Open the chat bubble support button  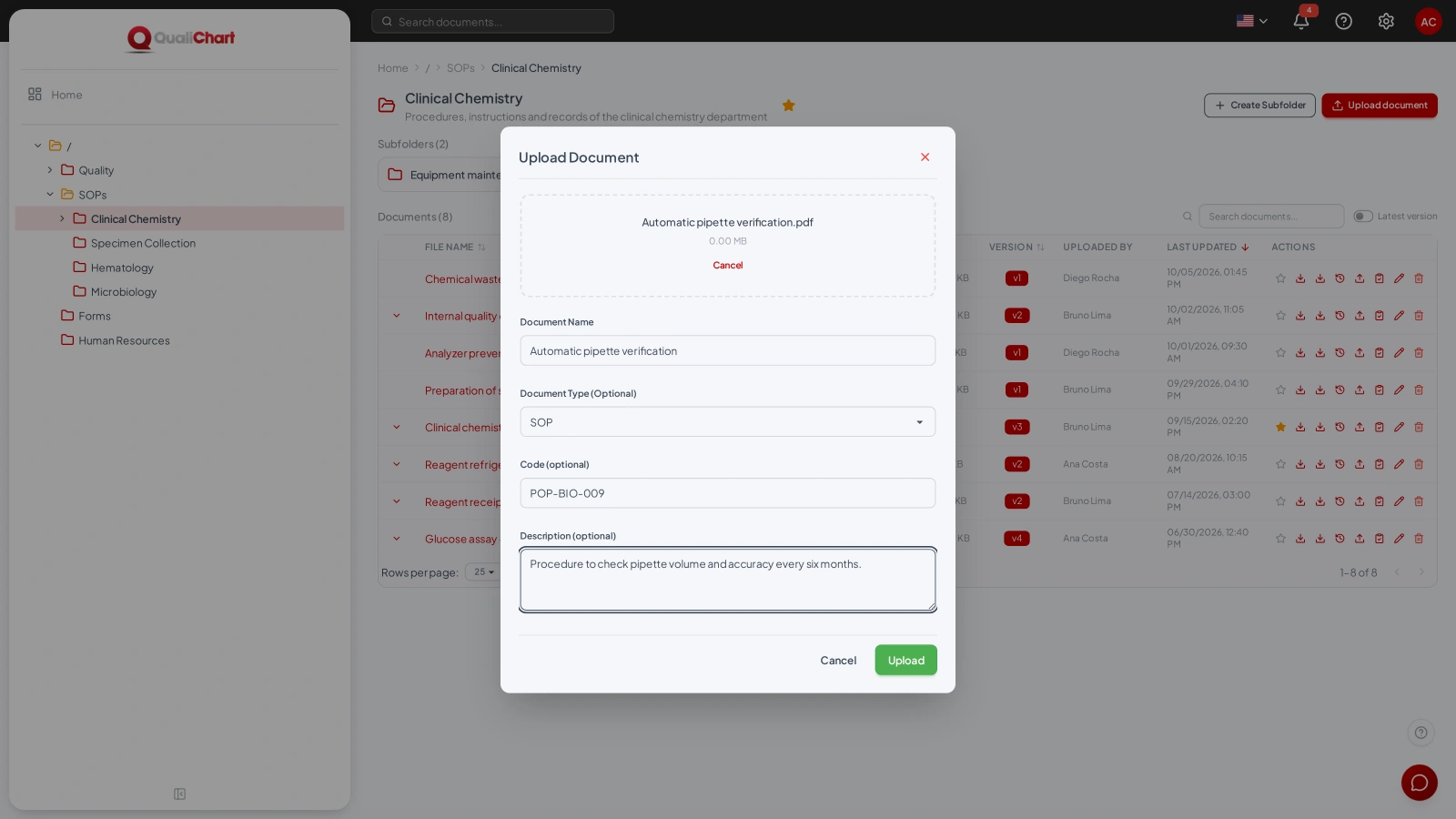tap(1419, 783)
